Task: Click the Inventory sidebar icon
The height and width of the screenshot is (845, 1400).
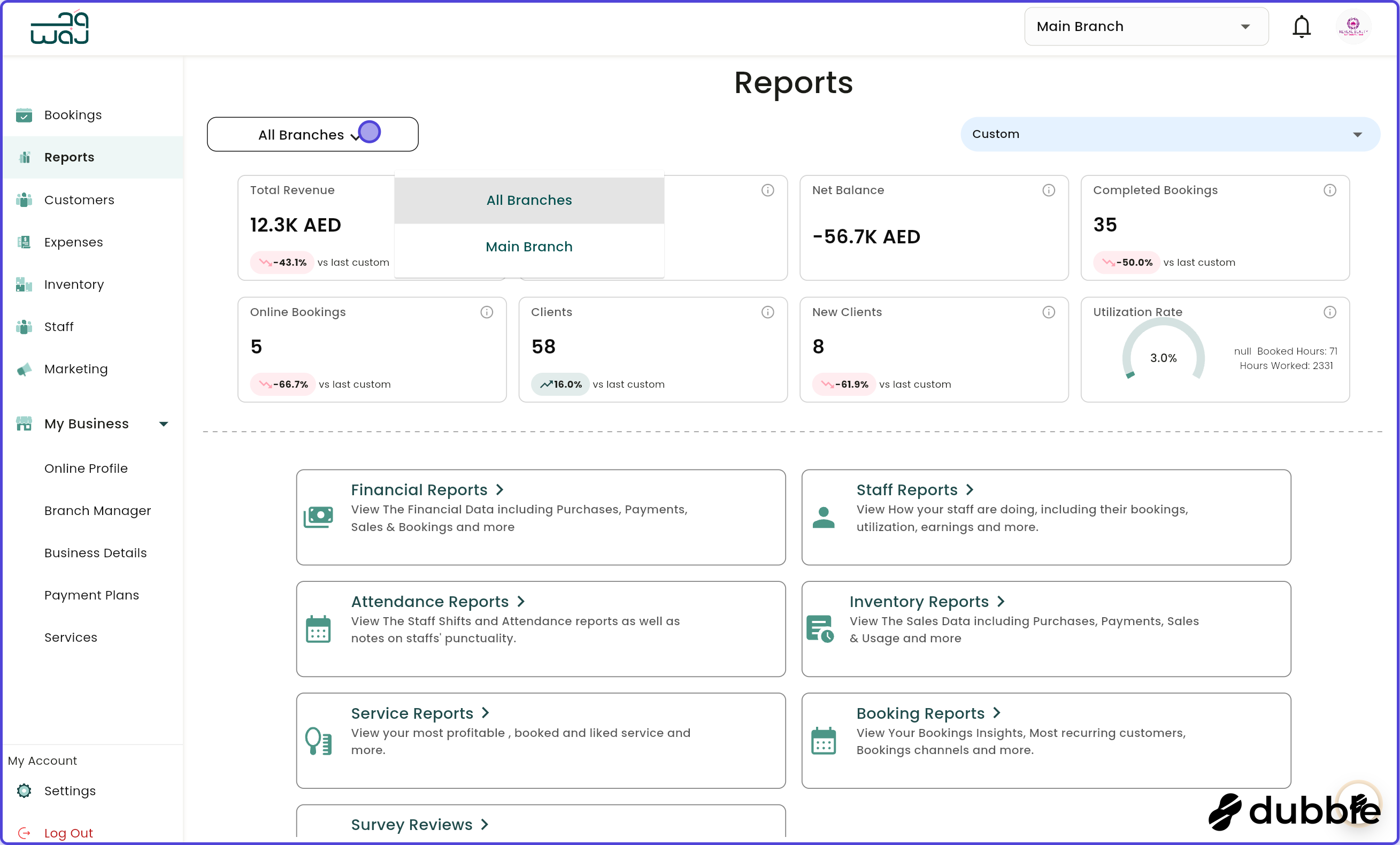Action: point(24,285)
